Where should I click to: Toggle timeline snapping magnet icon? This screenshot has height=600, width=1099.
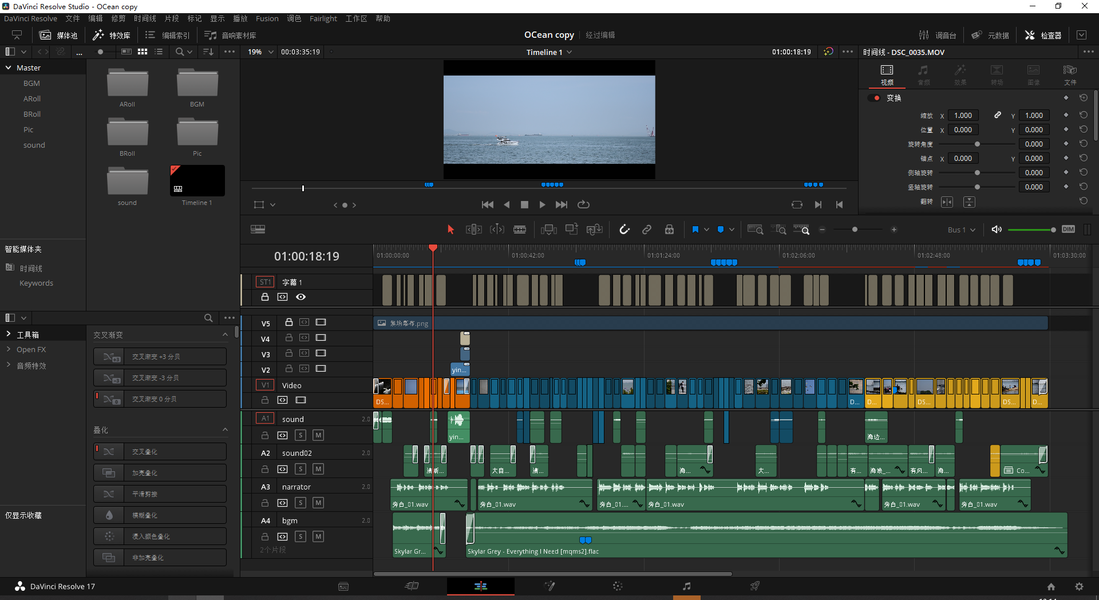pos(624,230)
